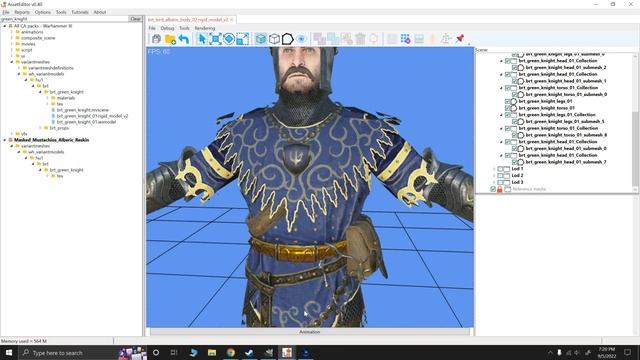Click the Scene tree vertical scrollbar
The height and width of the screenshot is (360, 640).
tap(635, 122)
